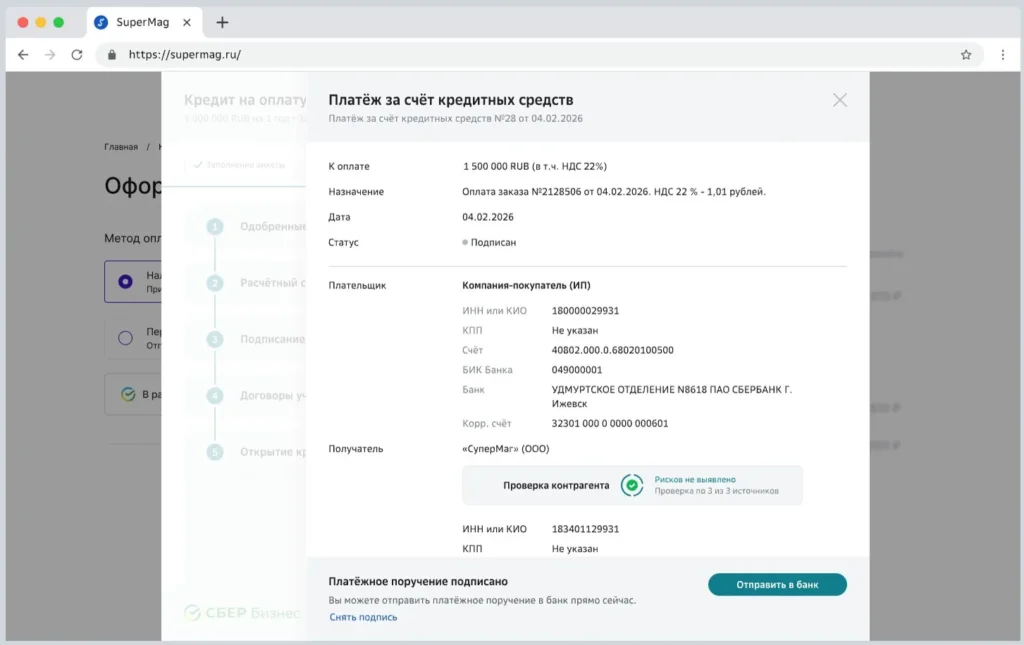Viewport: 1024px width, 645px height.
Task: Bookmark the page using the star icon
Action: coord(966,55)
